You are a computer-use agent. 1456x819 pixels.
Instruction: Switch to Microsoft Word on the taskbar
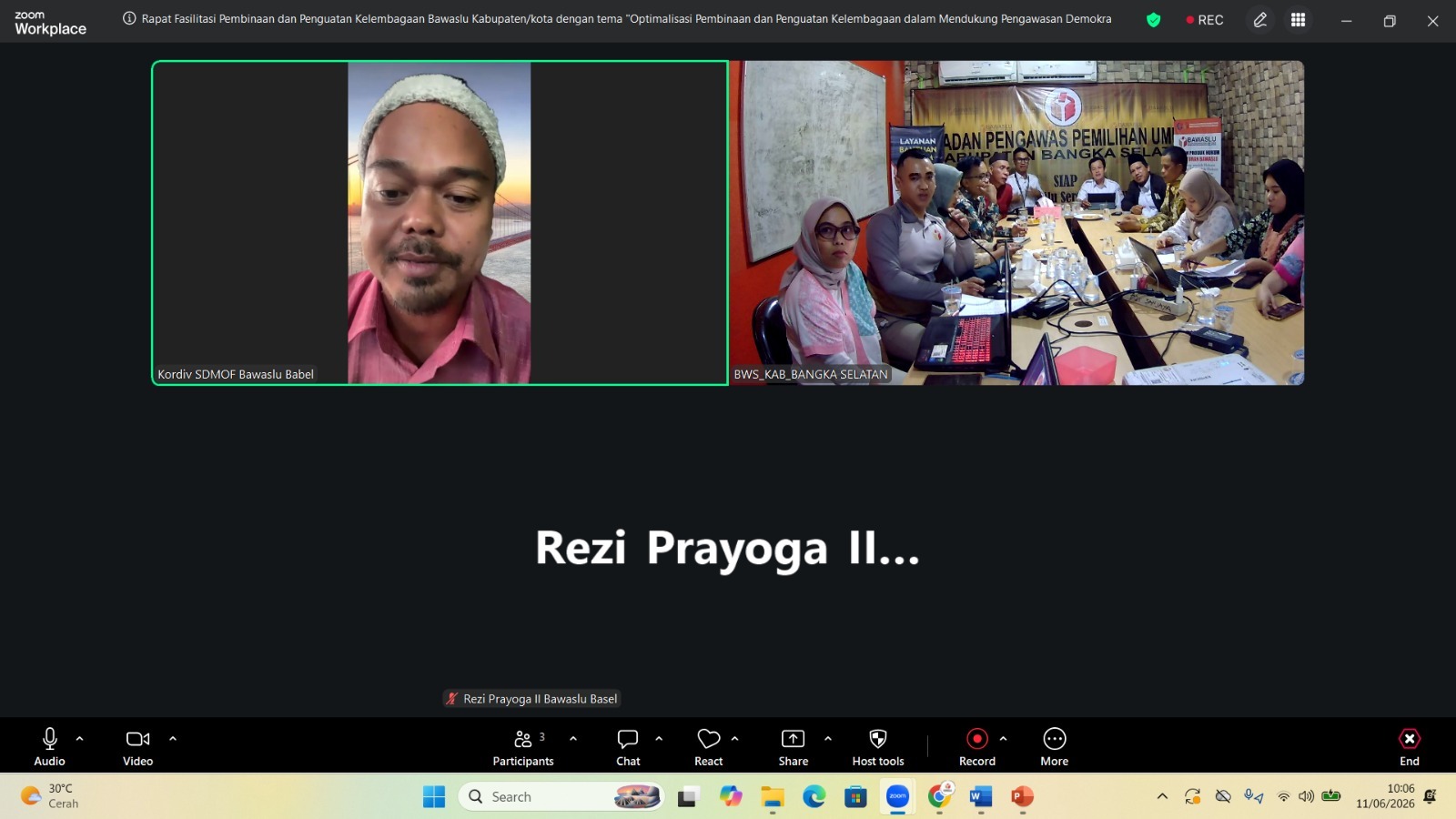click(981, 797)
